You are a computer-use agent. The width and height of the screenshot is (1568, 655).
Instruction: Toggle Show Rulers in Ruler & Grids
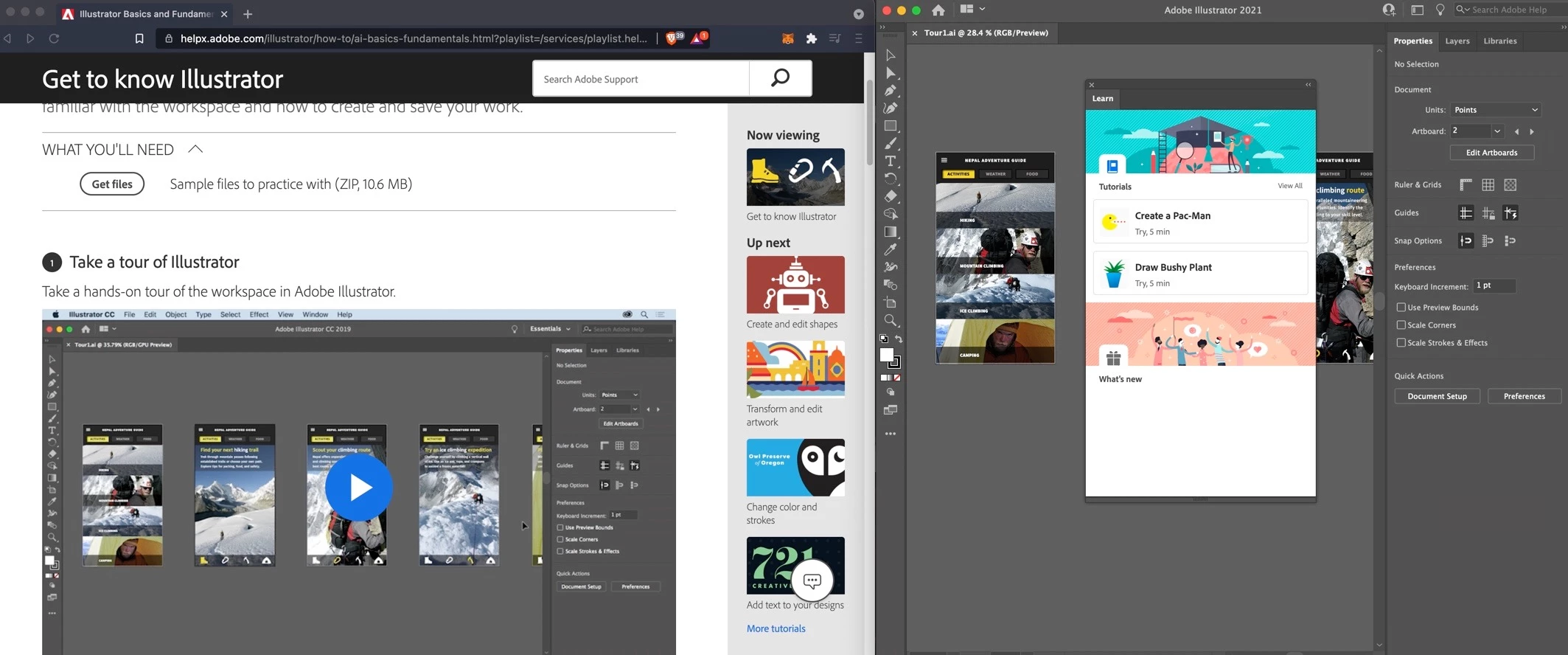pos(1466,185)
